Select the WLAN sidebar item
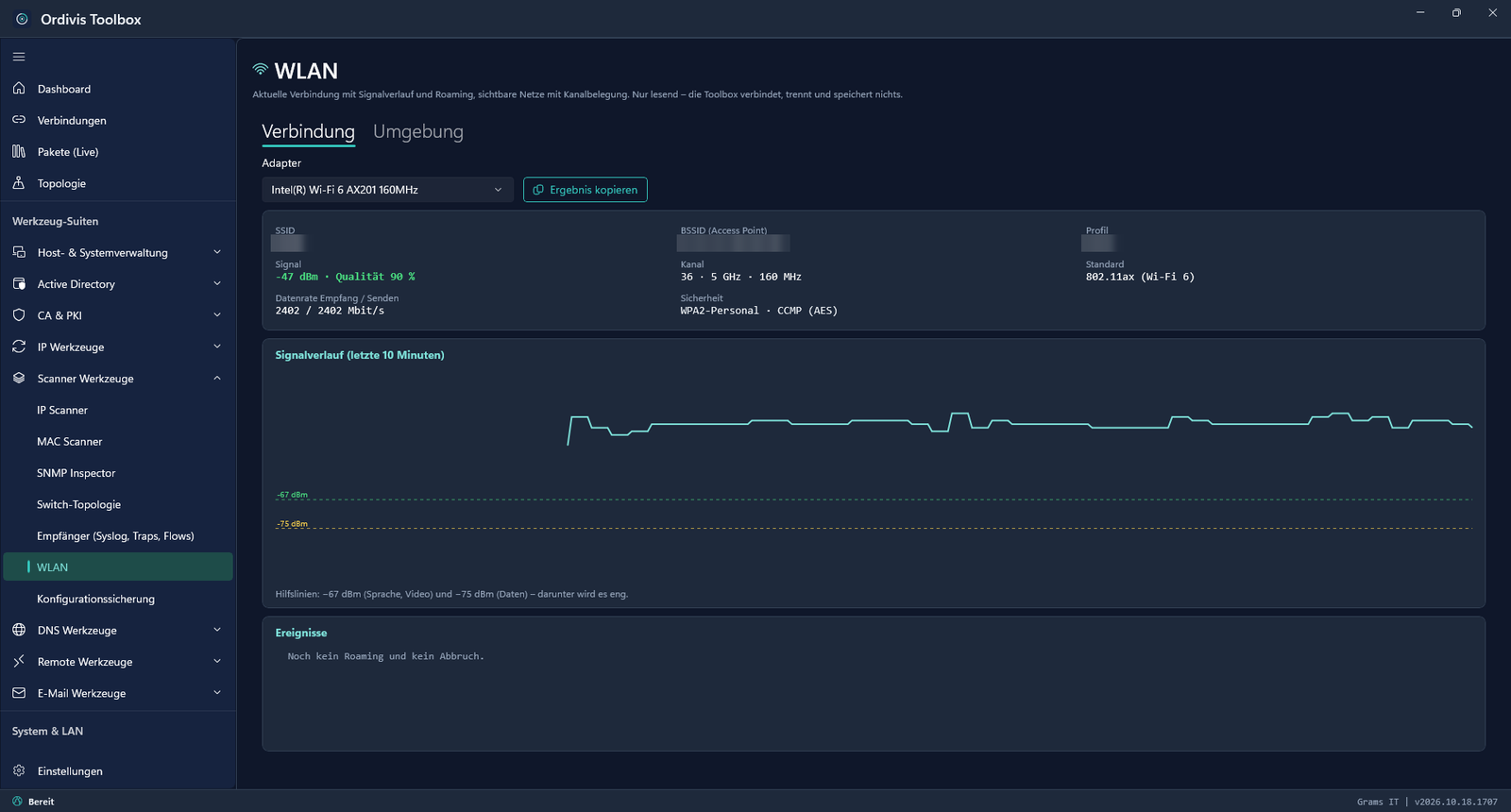This screenshot has height=812, width=1511. [x=118, y=567]
